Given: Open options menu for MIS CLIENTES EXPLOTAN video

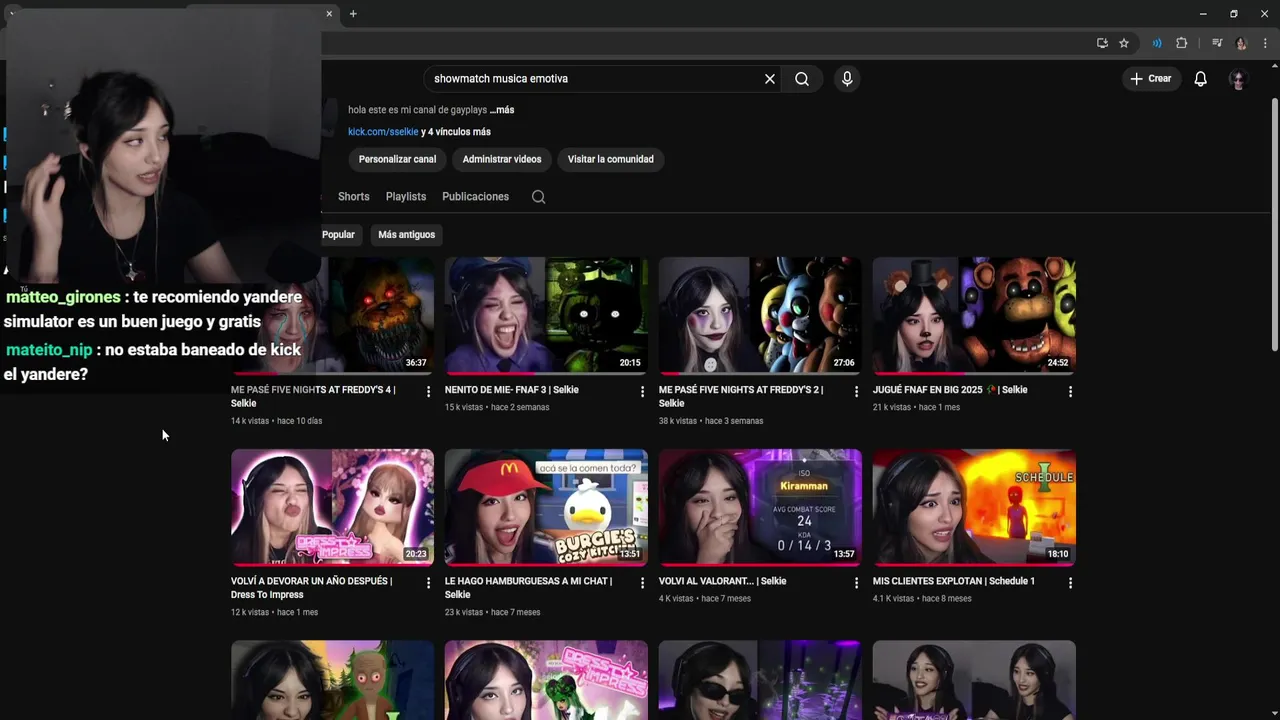Looking at the screenshot, I should pyautogui.click(x=1070, y=583).
